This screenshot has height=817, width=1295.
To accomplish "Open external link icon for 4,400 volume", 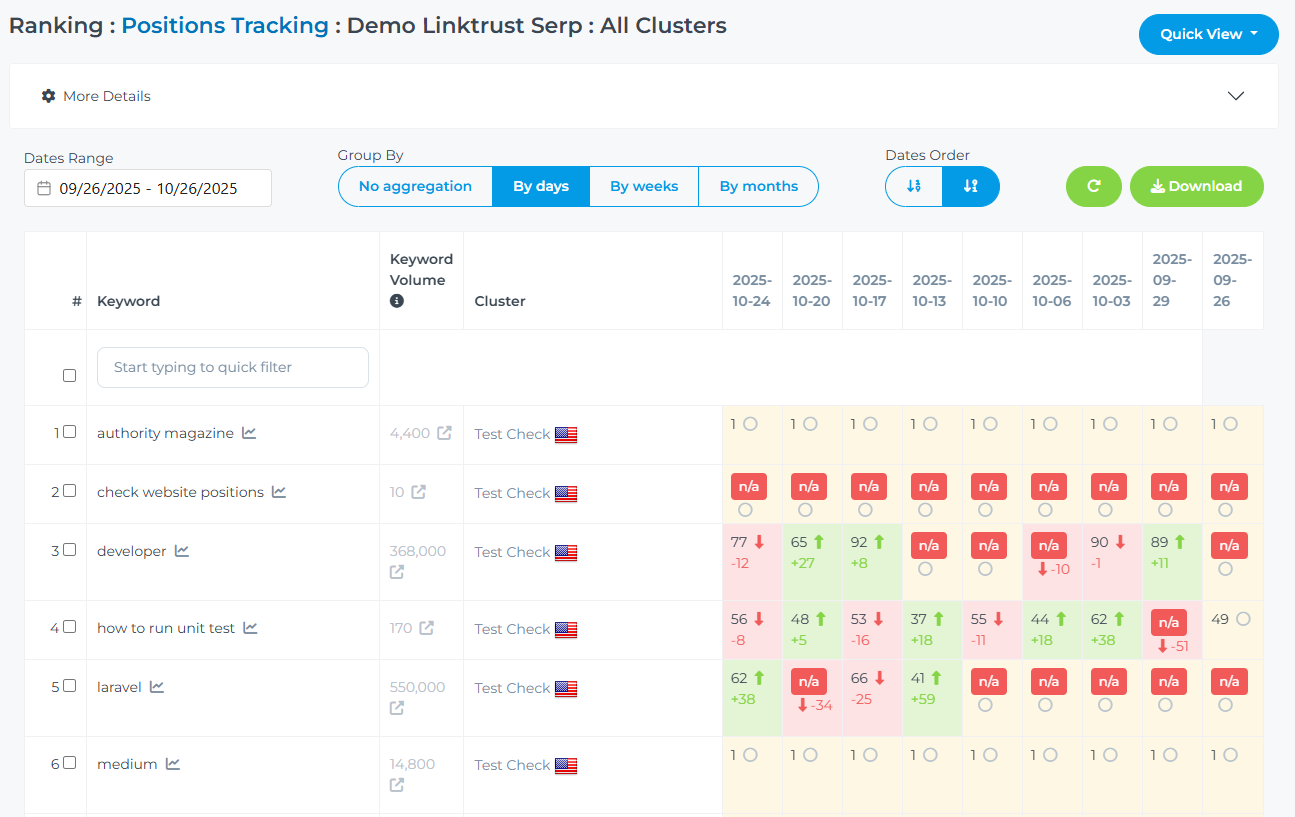I will pyautogui.click(x=444, y=433).
